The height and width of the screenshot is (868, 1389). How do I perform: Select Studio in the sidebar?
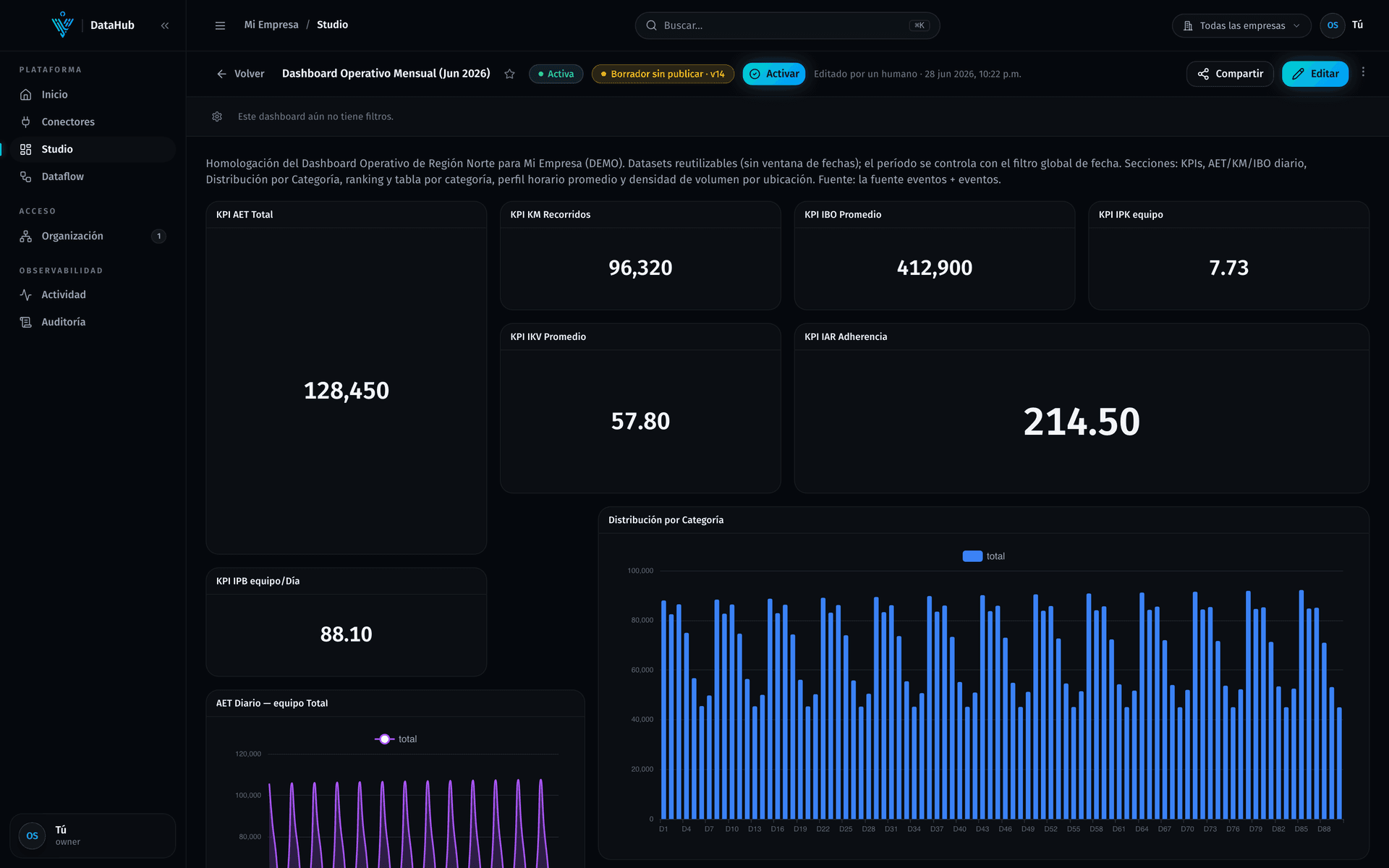pyautogui.click(x=93, y=149)
